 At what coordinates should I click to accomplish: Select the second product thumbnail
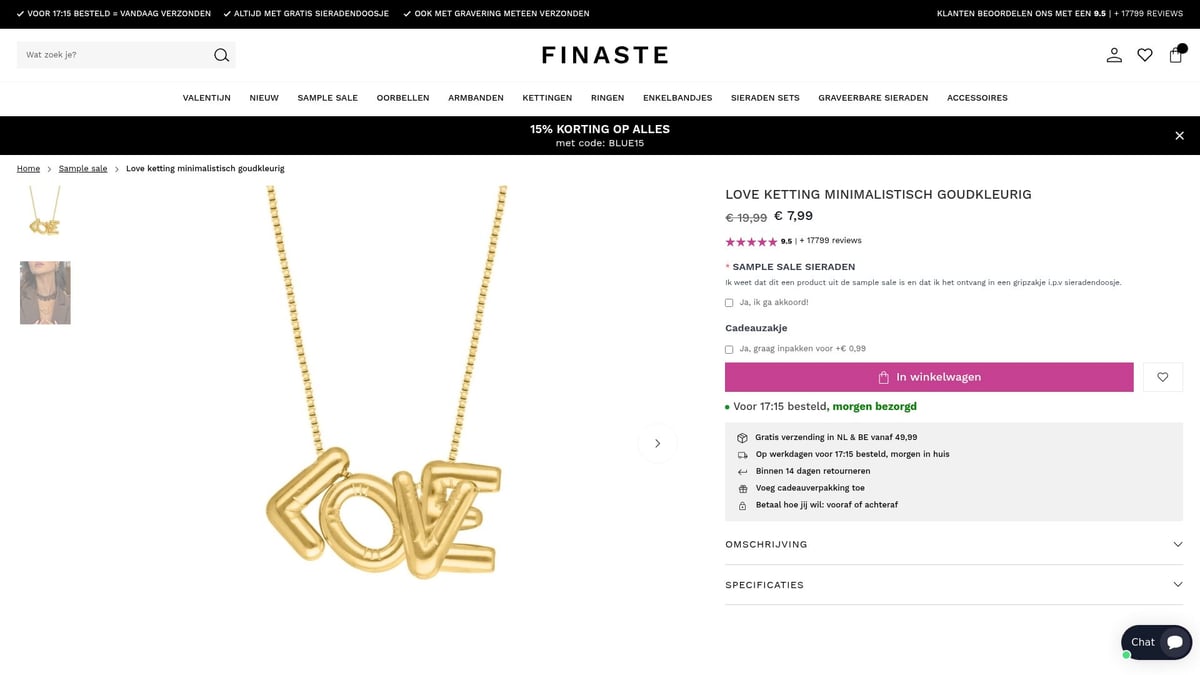(x=45, y=292)
